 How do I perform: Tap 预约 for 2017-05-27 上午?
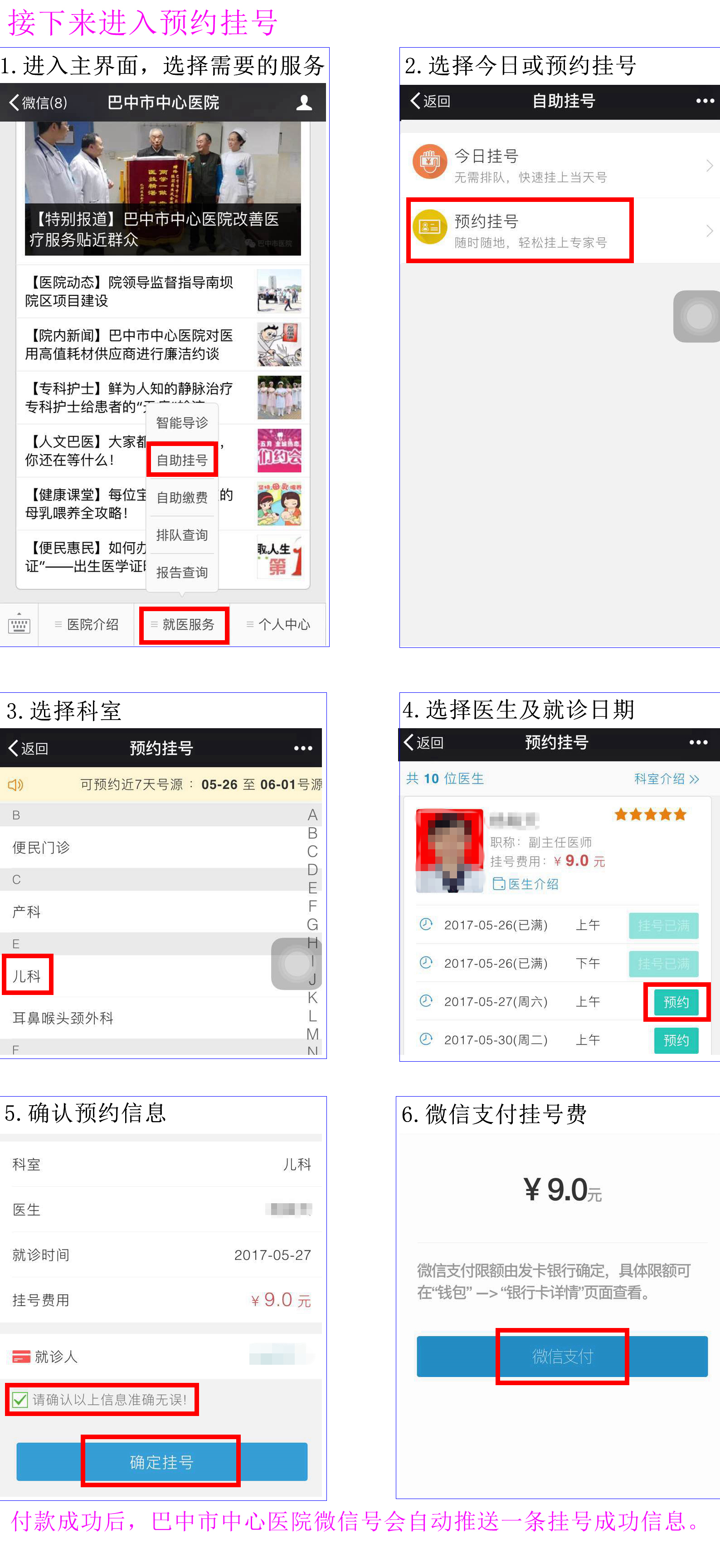click(x=676, y=1002)
